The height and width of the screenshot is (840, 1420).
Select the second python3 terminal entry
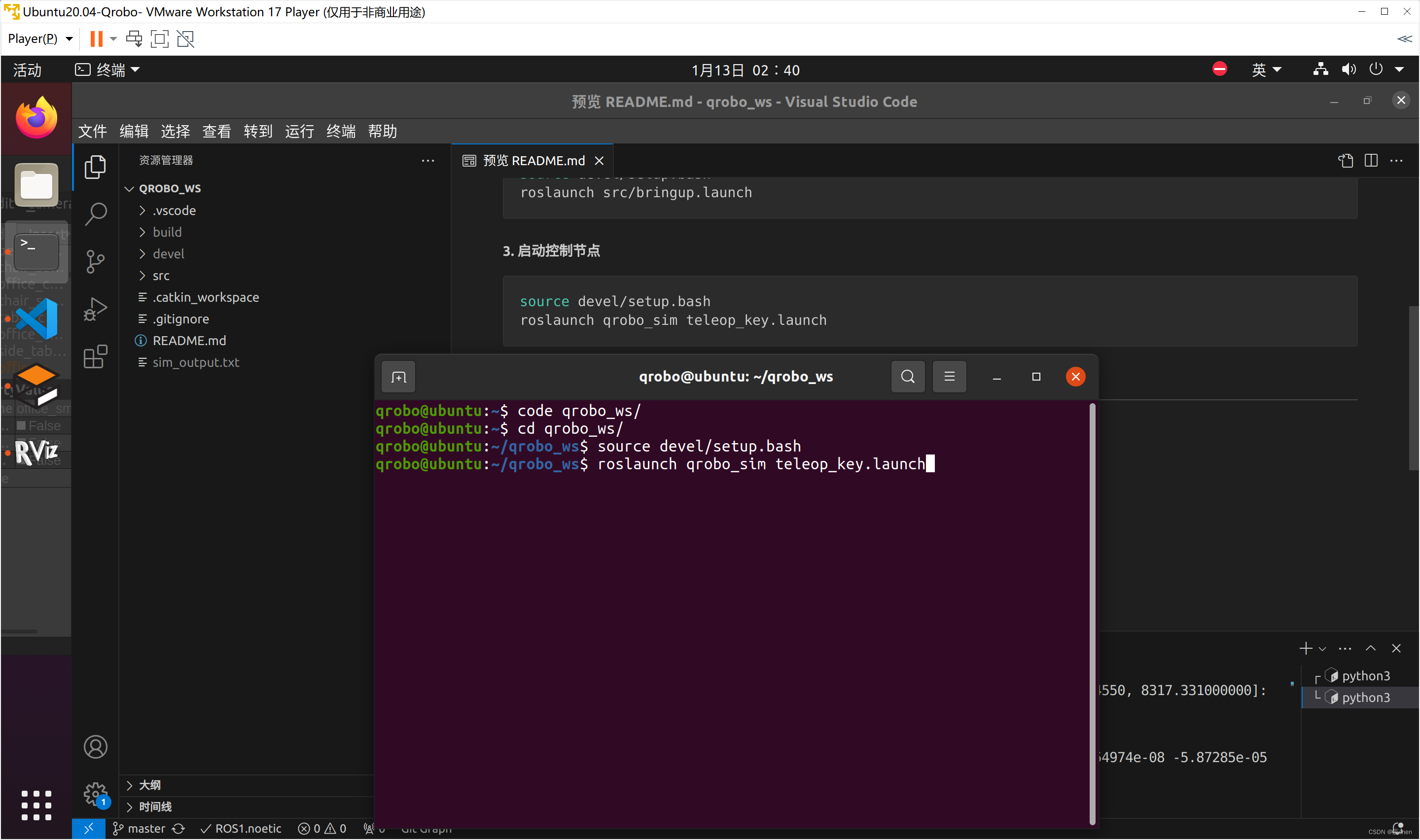click(x=1360, y=698)
